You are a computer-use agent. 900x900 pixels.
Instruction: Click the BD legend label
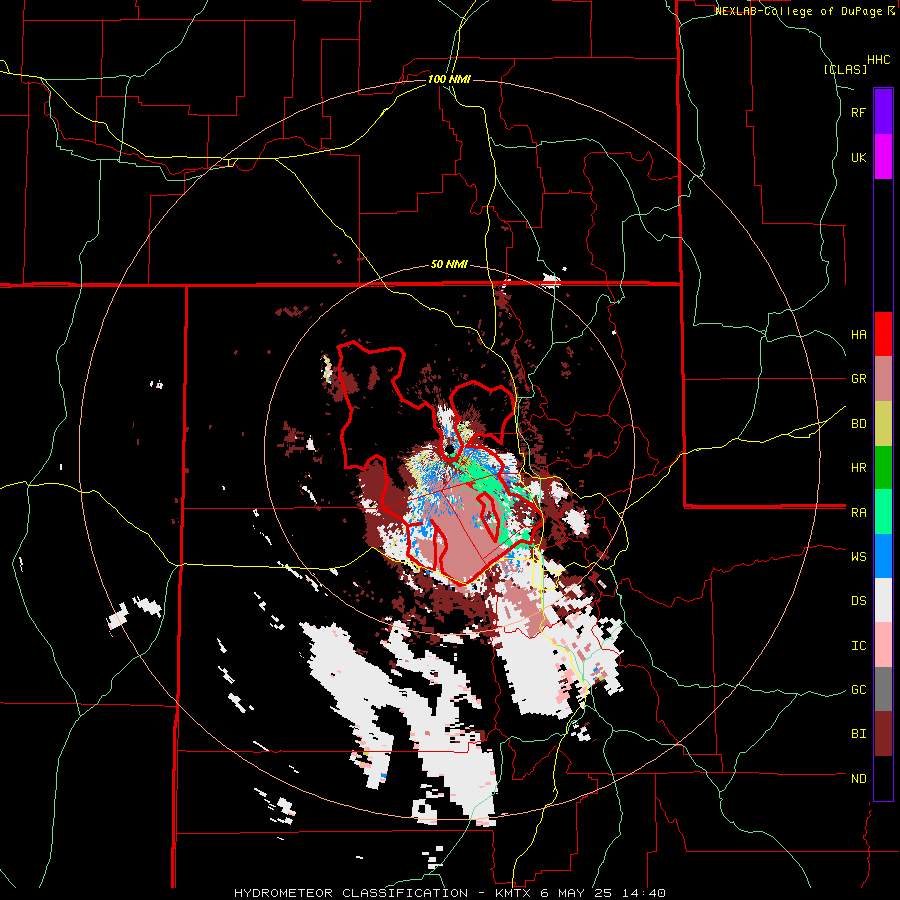(858, 424)
